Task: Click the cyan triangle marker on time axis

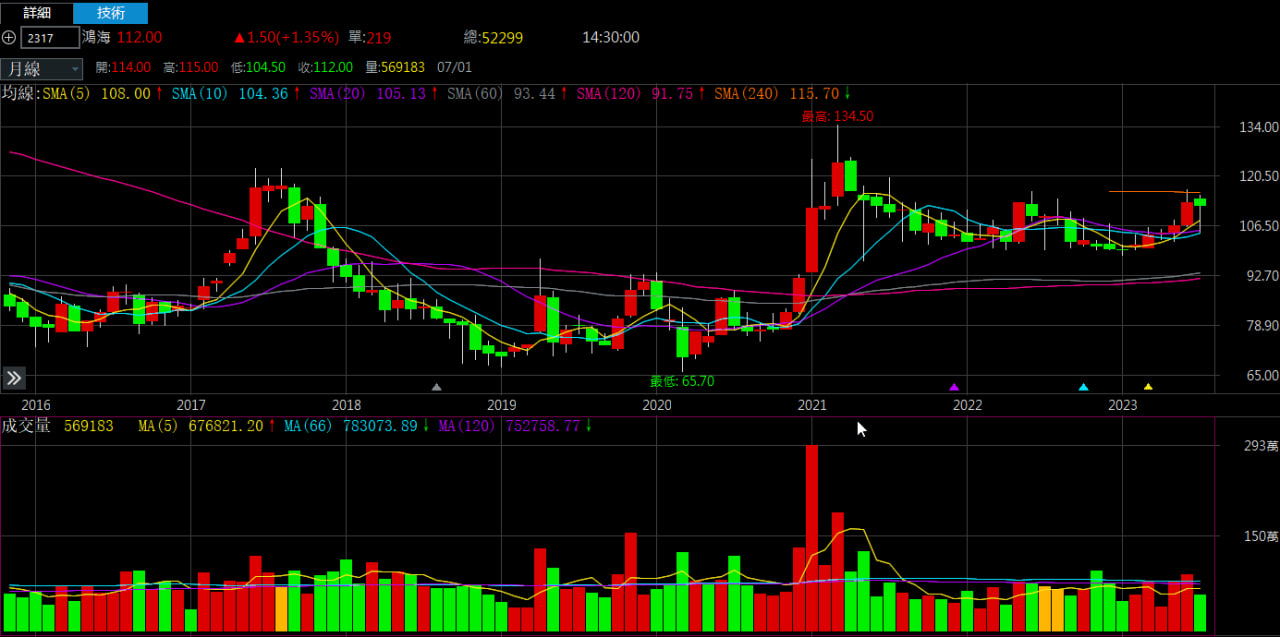Action: click(1083, 387)
